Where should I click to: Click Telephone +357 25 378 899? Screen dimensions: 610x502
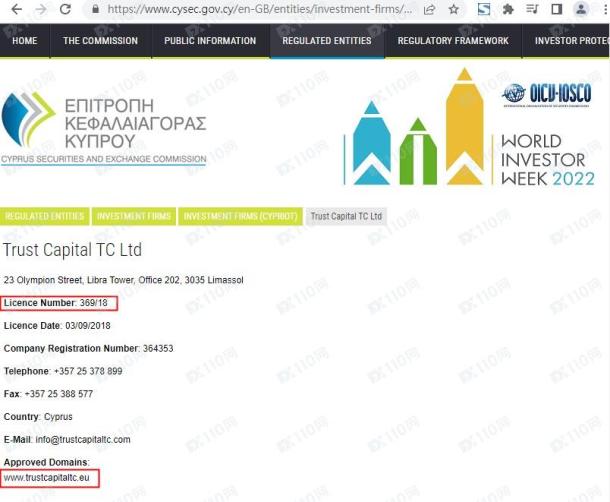[x=63, y=371]
